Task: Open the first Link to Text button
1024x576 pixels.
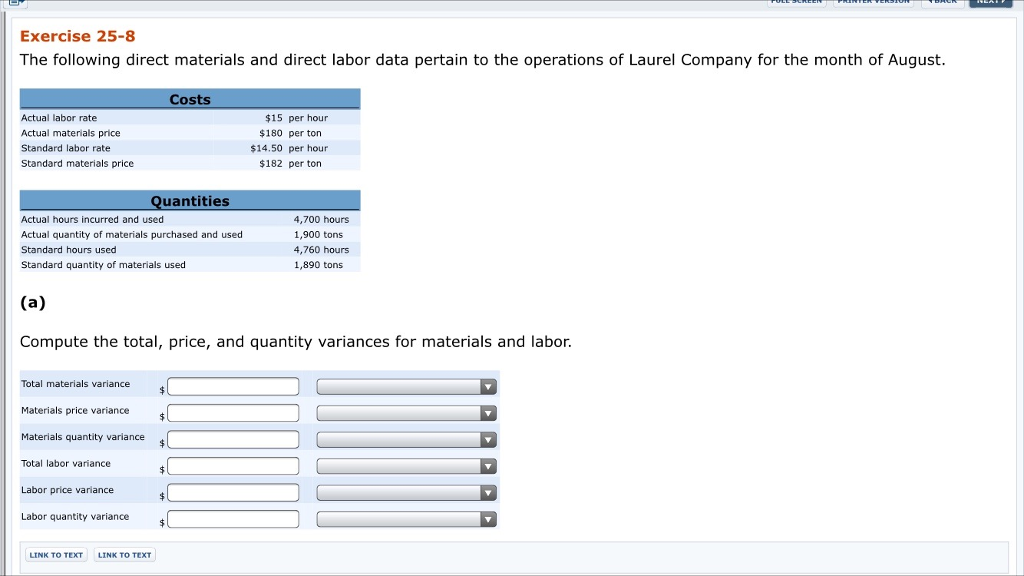Action: tap(56, 555)
